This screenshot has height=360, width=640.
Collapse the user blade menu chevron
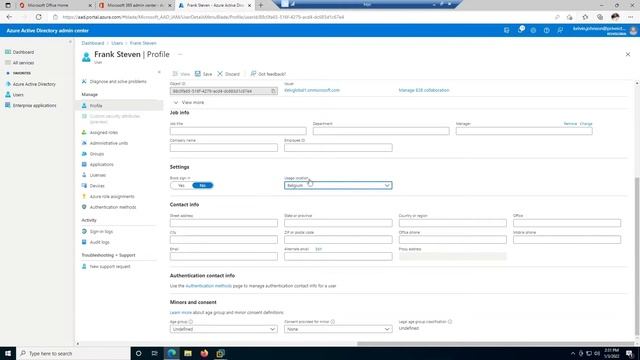point(159,72)
